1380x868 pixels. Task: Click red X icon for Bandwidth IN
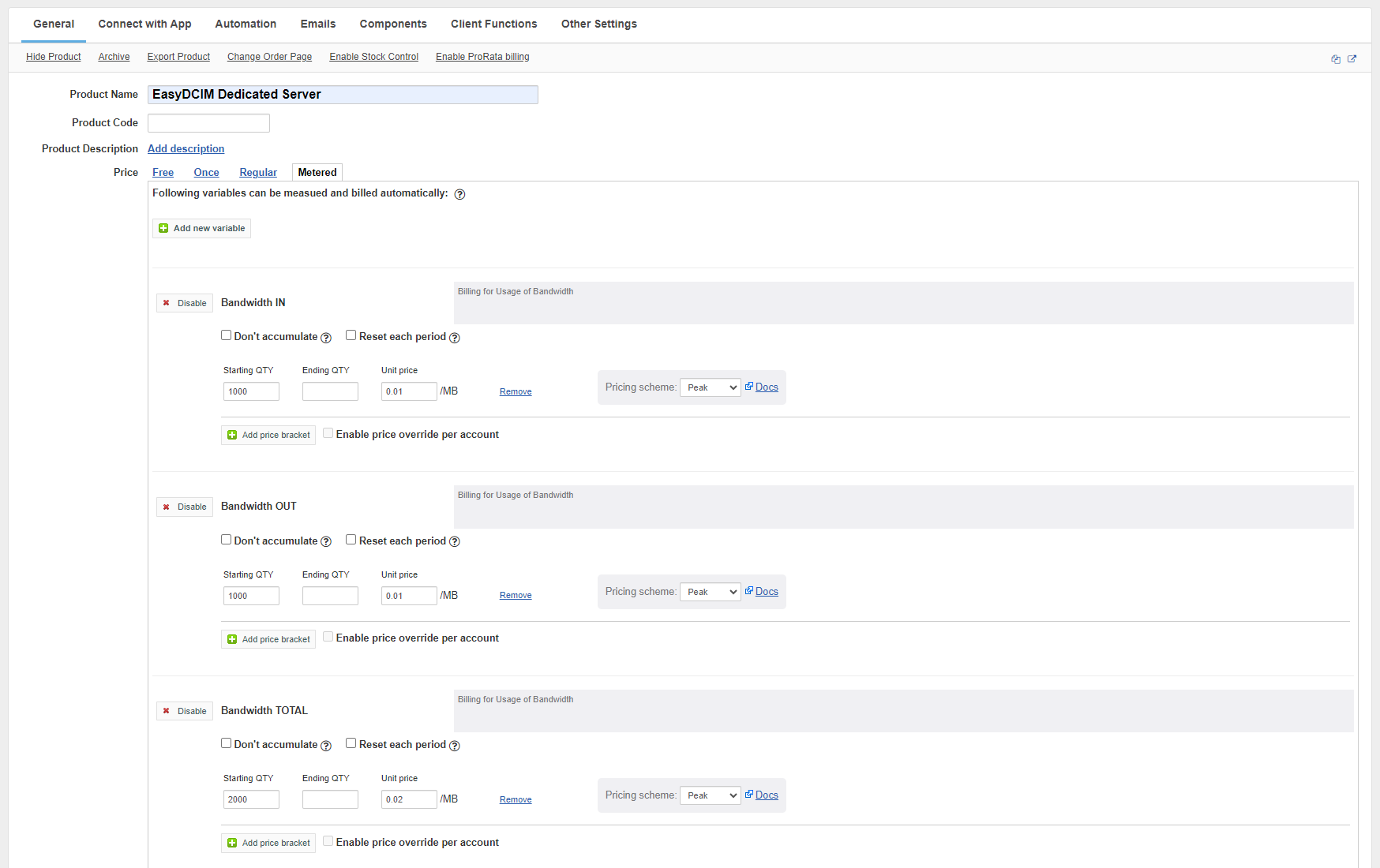click(x=166, y=303)
